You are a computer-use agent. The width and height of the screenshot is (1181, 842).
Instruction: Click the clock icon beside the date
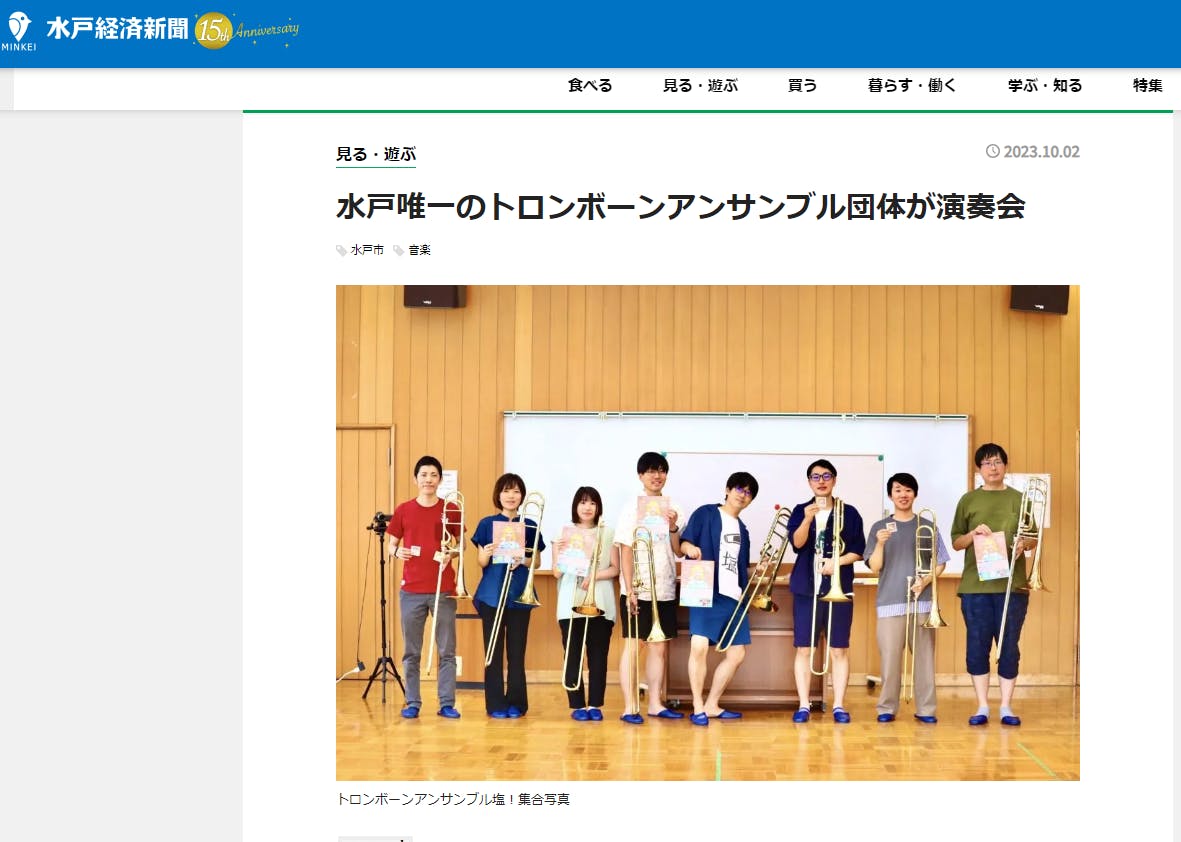[x=992, y=151]
